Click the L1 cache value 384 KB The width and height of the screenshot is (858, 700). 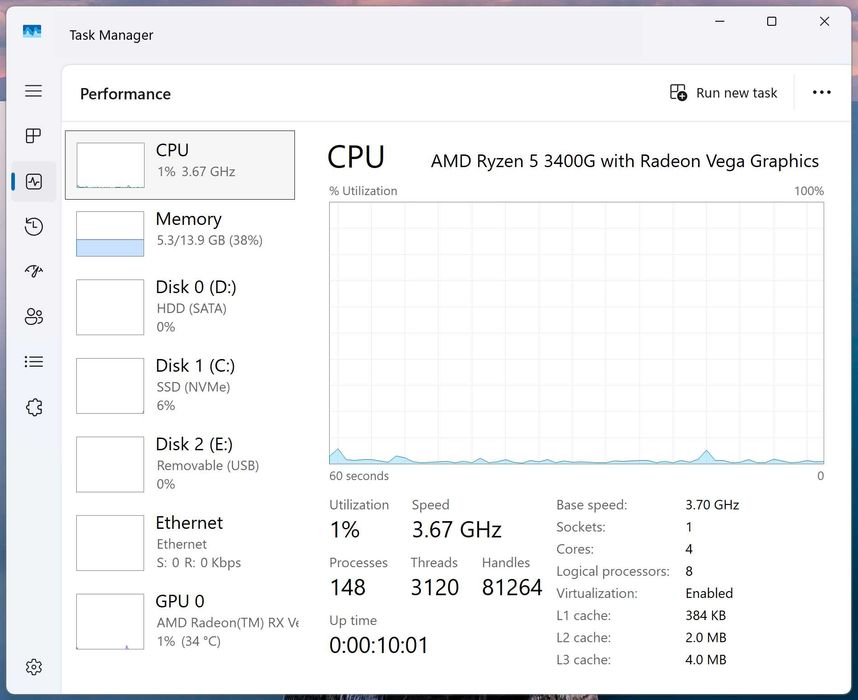pyautogui.click(x=705, y=615)
